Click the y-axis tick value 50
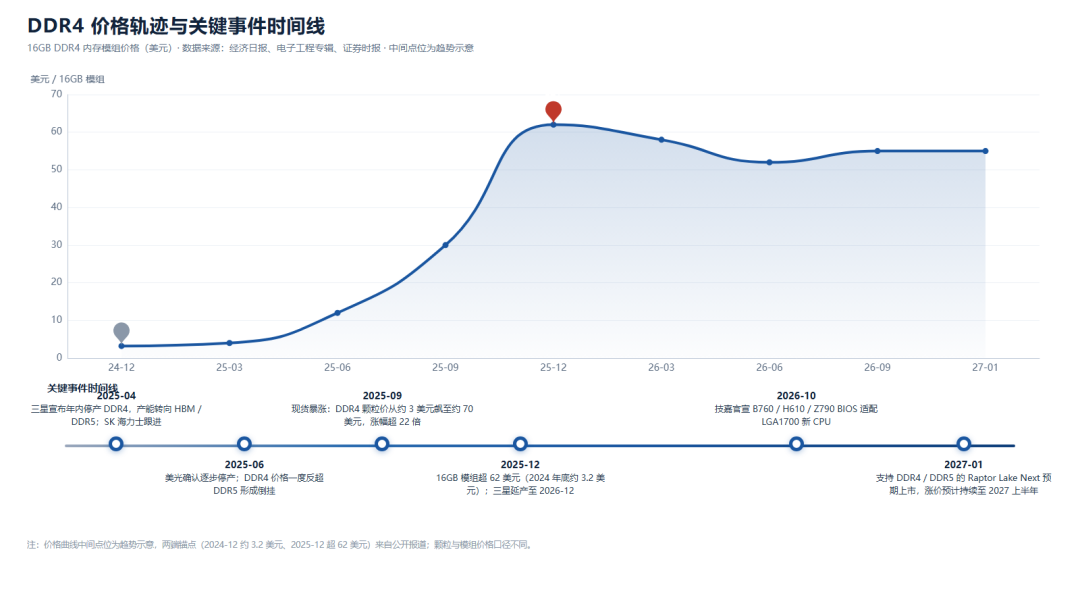The height and width of the screenshot is (608, 1080). point(56,169)
